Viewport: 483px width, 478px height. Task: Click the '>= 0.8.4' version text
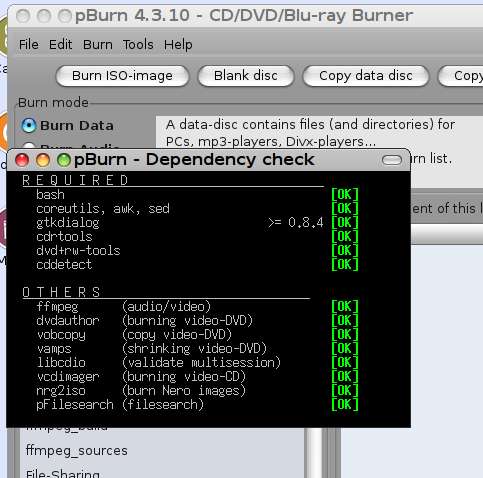[x=296, y=222]
